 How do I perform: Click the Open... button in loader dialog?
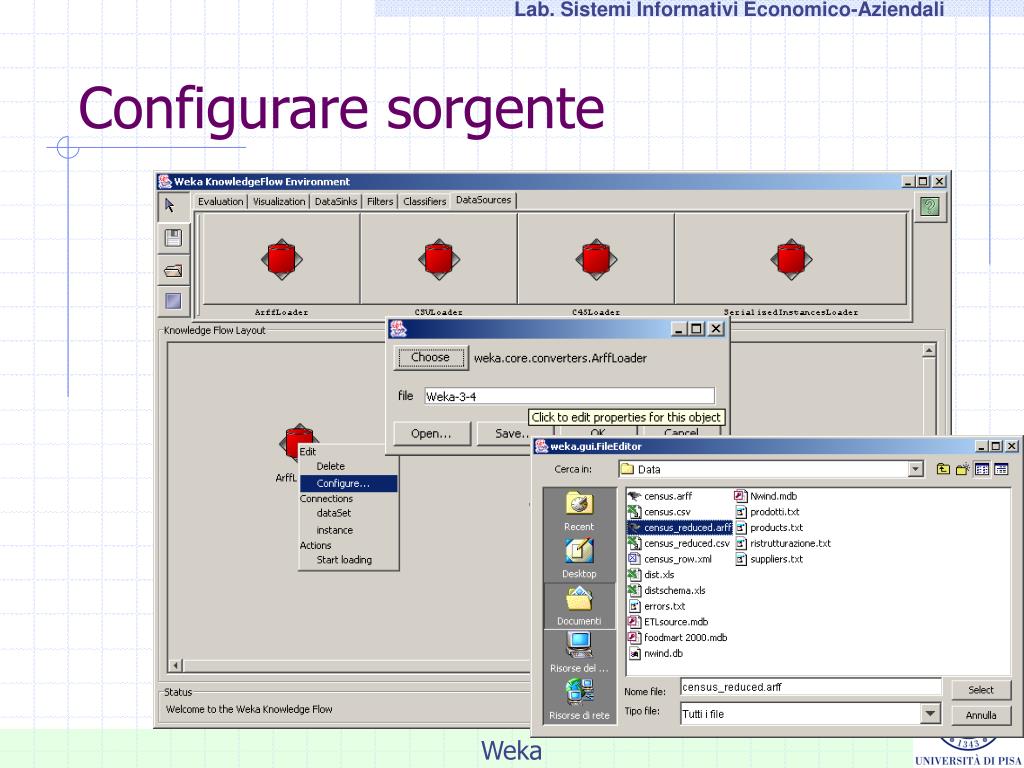coord(432,434)
